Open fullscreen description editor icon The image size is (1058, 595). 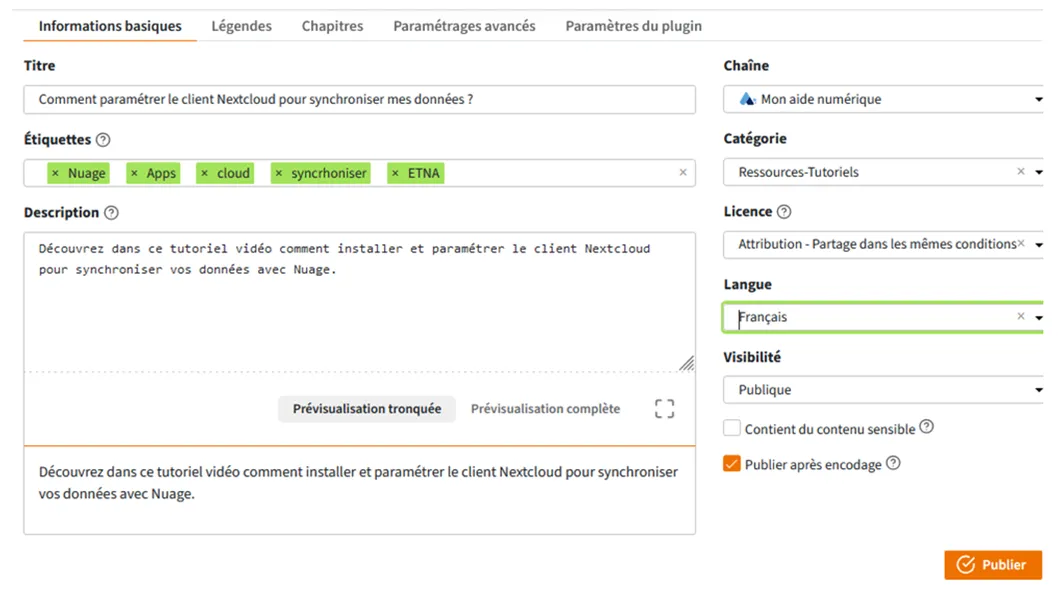click(664, 408)
